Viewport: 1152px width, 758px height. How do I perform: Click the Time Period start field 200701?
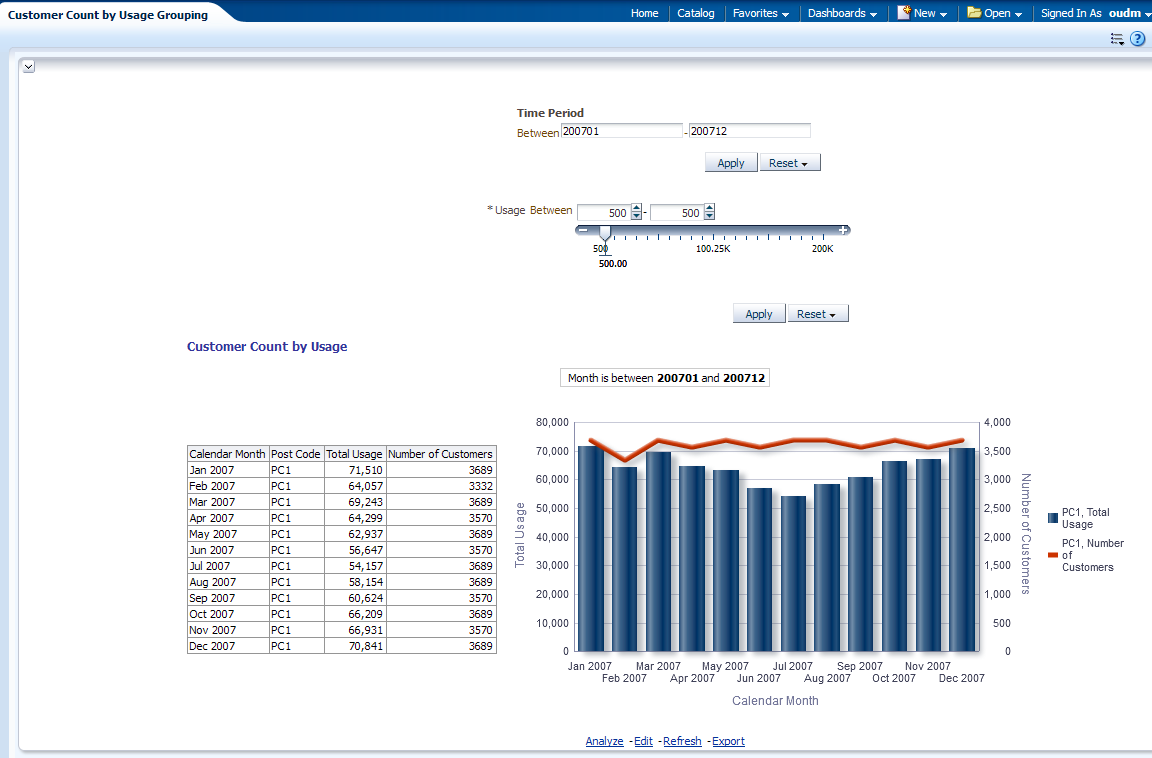pyautogui.click(x=622, y=131)
